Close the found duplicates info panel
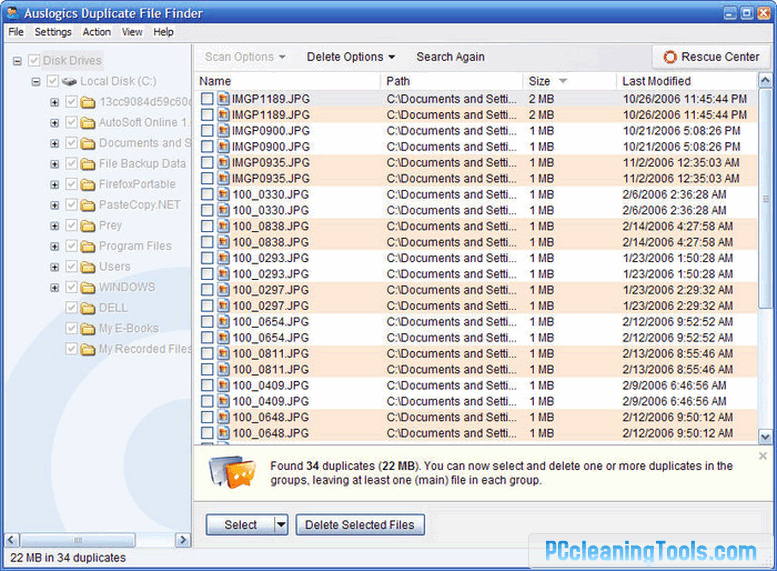This screenshot has width=777, height=571. coord(763,456)
